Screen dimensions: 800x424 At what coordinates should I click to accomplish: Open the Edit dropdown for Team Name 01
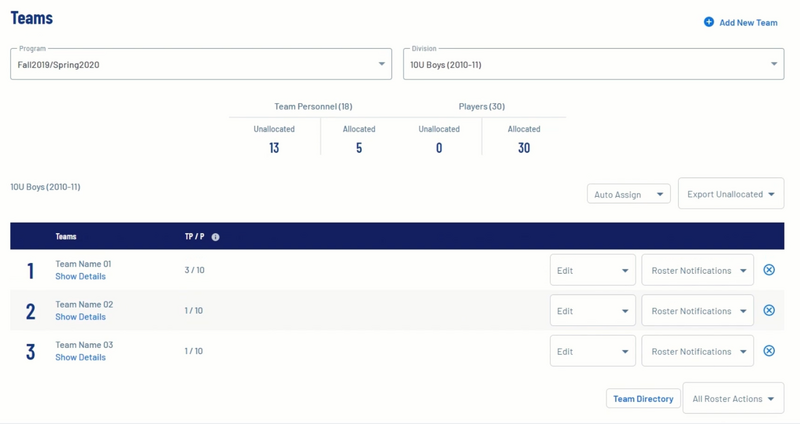[x=592, y=270]
